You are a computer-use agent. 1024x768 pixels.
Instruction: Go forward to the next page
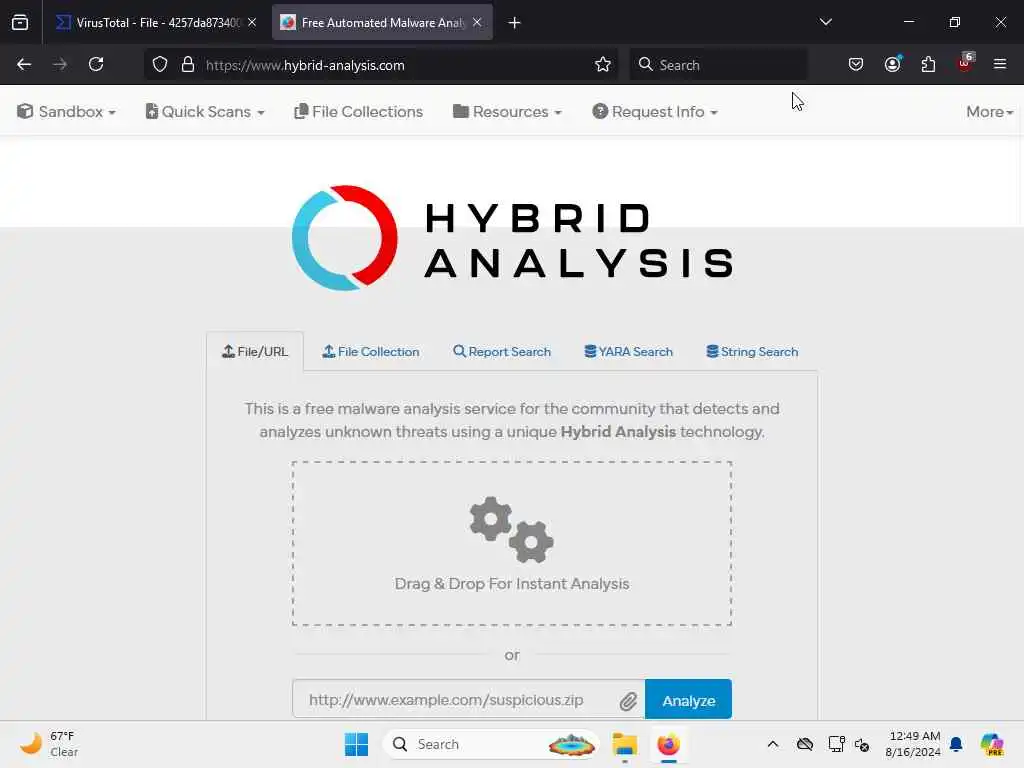pyautogui.click(x=60, y=64)
